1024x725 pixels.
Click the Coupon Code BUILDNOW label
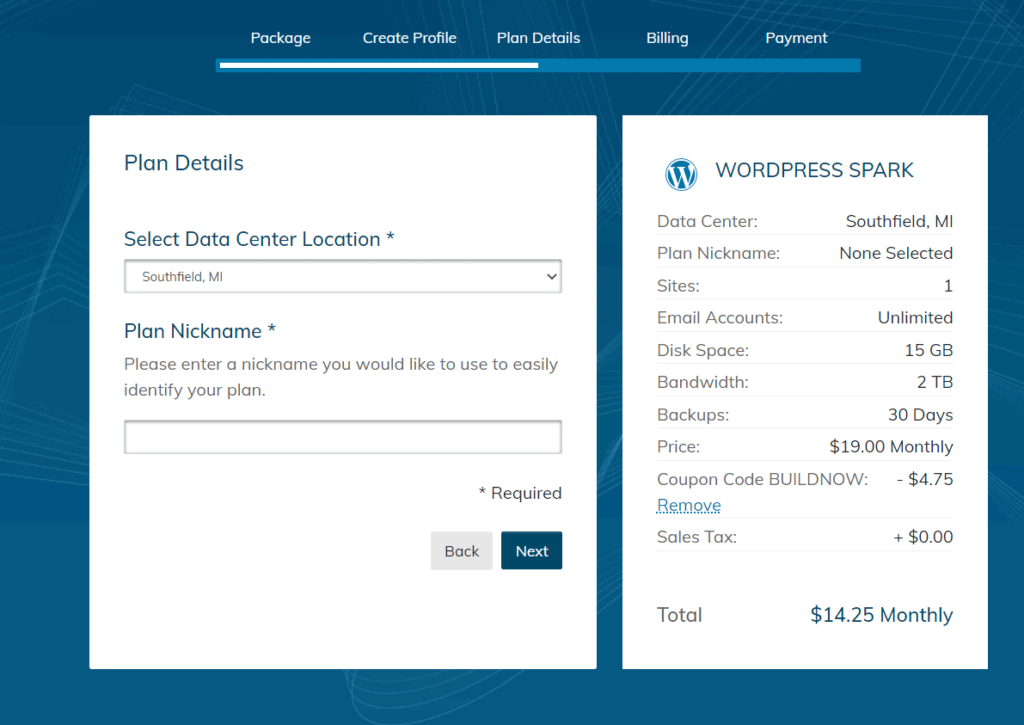763,479
